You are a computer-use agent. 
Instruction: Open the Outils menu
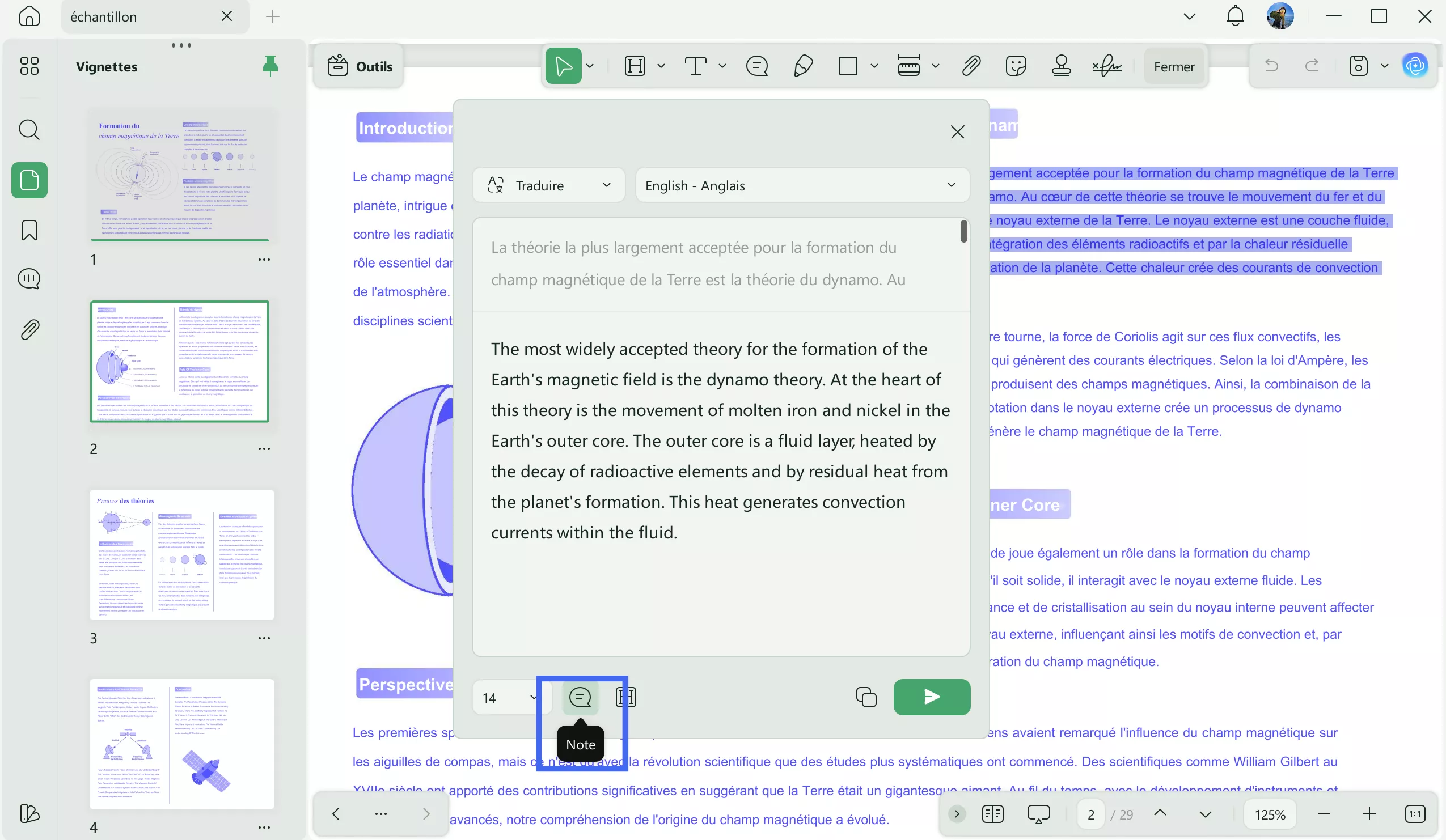tap(358, 66)
